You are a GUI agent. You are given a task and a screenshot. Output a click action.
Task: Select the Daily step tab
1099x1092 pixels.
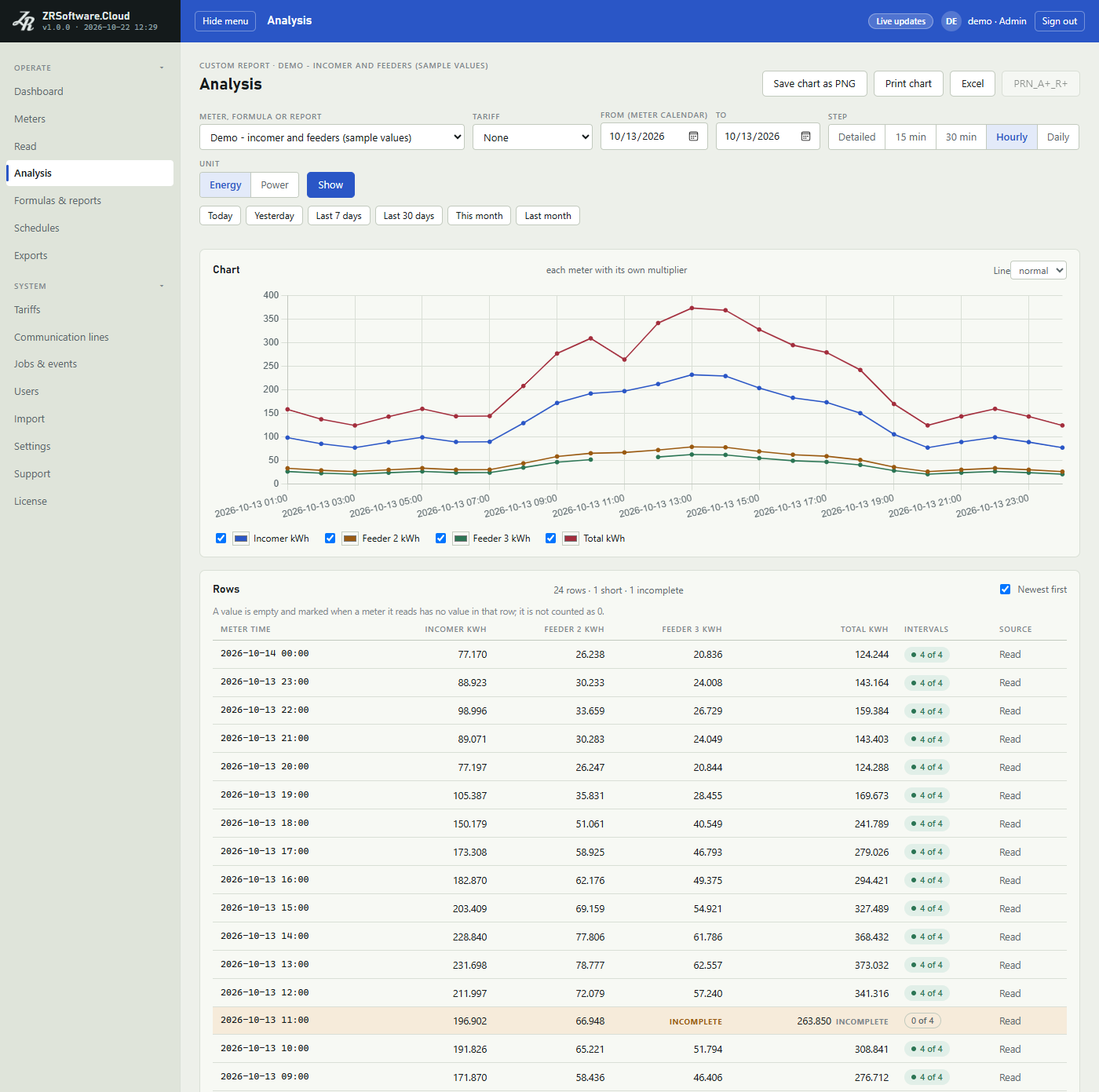(1058, 137)
